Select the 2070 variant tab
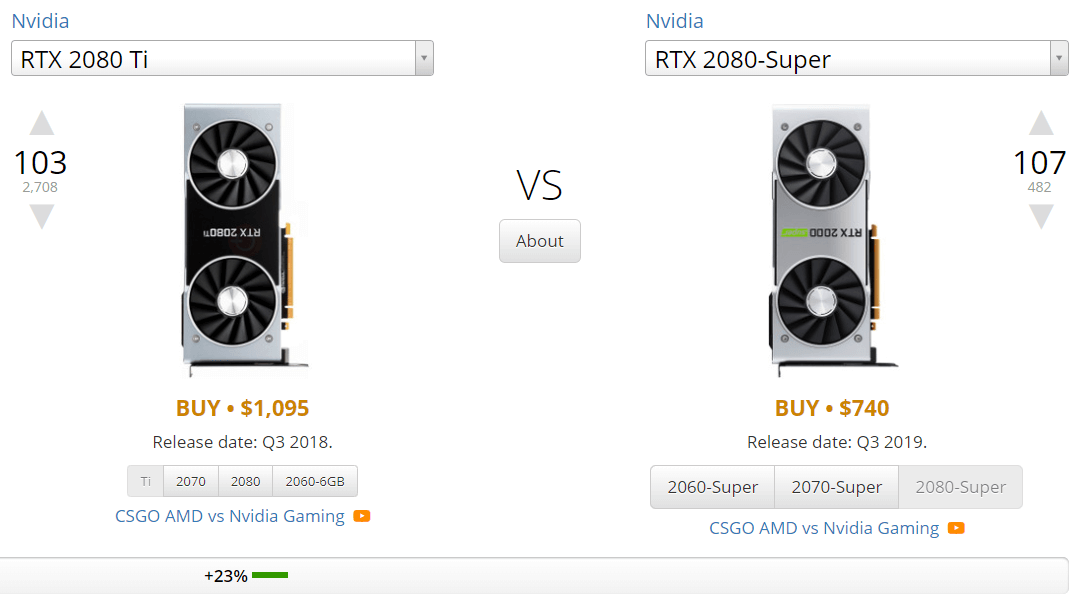Screen dimensions: 1082x605 [190, 481]
